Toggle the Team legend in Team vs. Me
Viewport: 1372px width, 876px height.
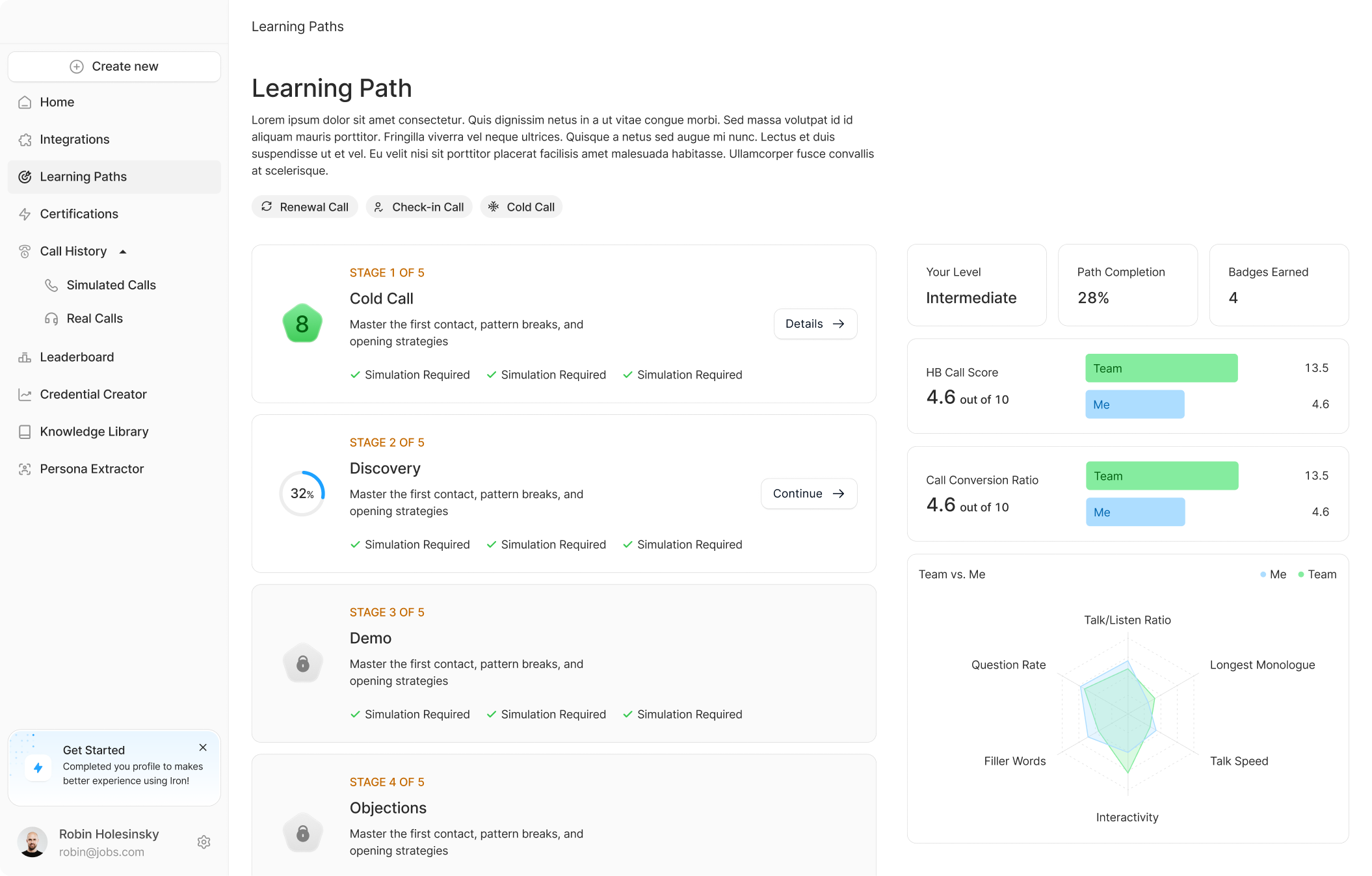tap(1317, 574)
